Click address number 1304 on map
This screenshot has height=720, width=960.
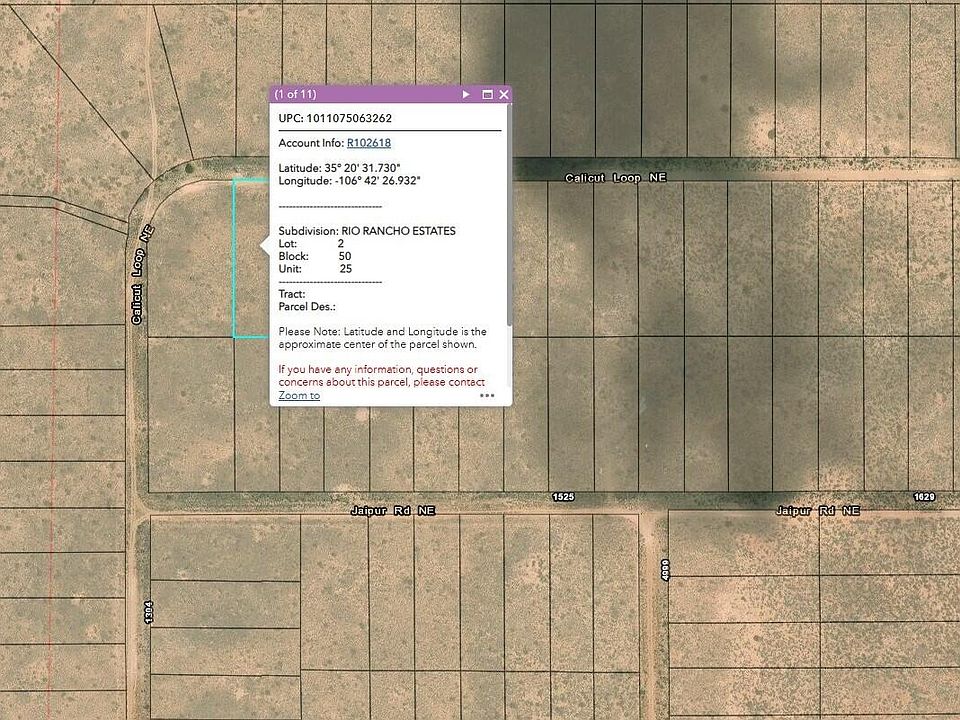(149, 612)
